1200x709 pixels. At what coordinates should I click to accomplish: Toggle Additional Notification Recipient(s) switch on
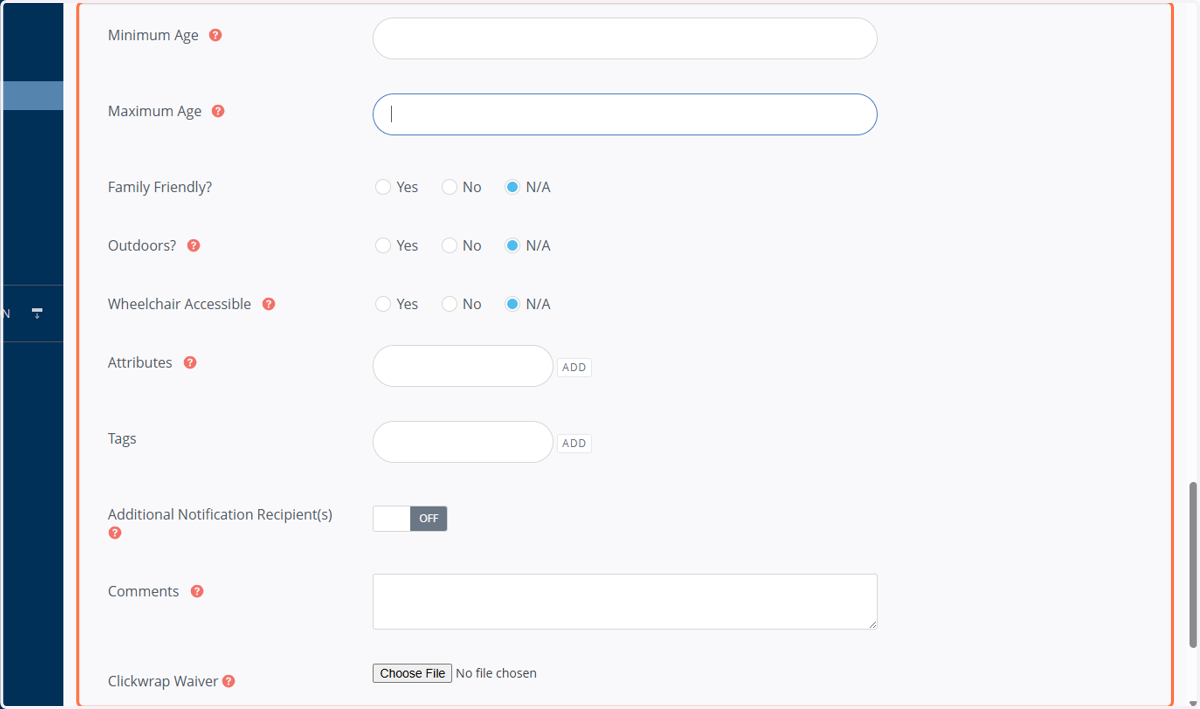[x=410, y=518]
